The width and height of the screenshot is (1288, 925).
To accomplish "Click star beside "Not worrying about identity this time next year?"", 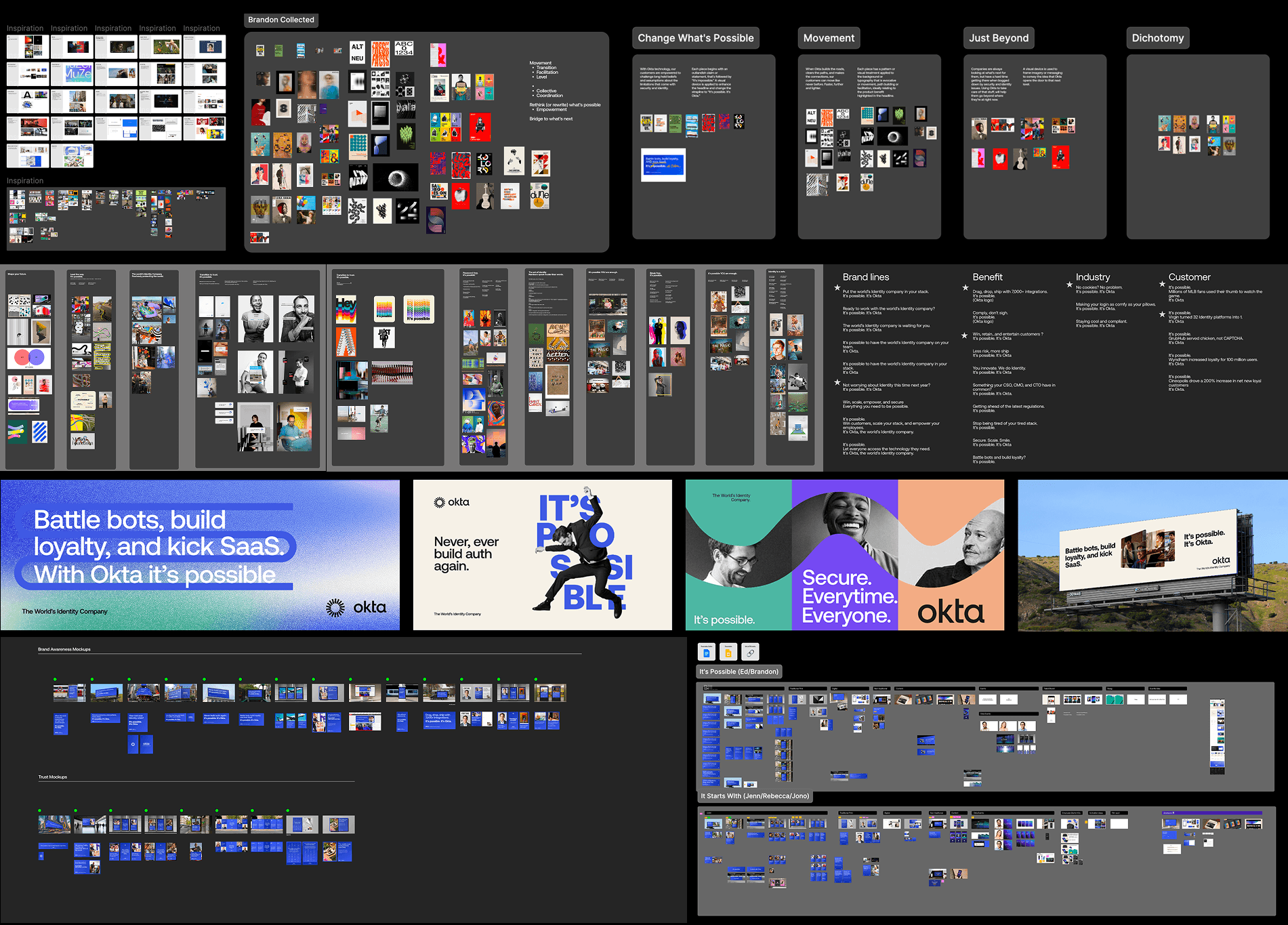I will click(837, 382).
